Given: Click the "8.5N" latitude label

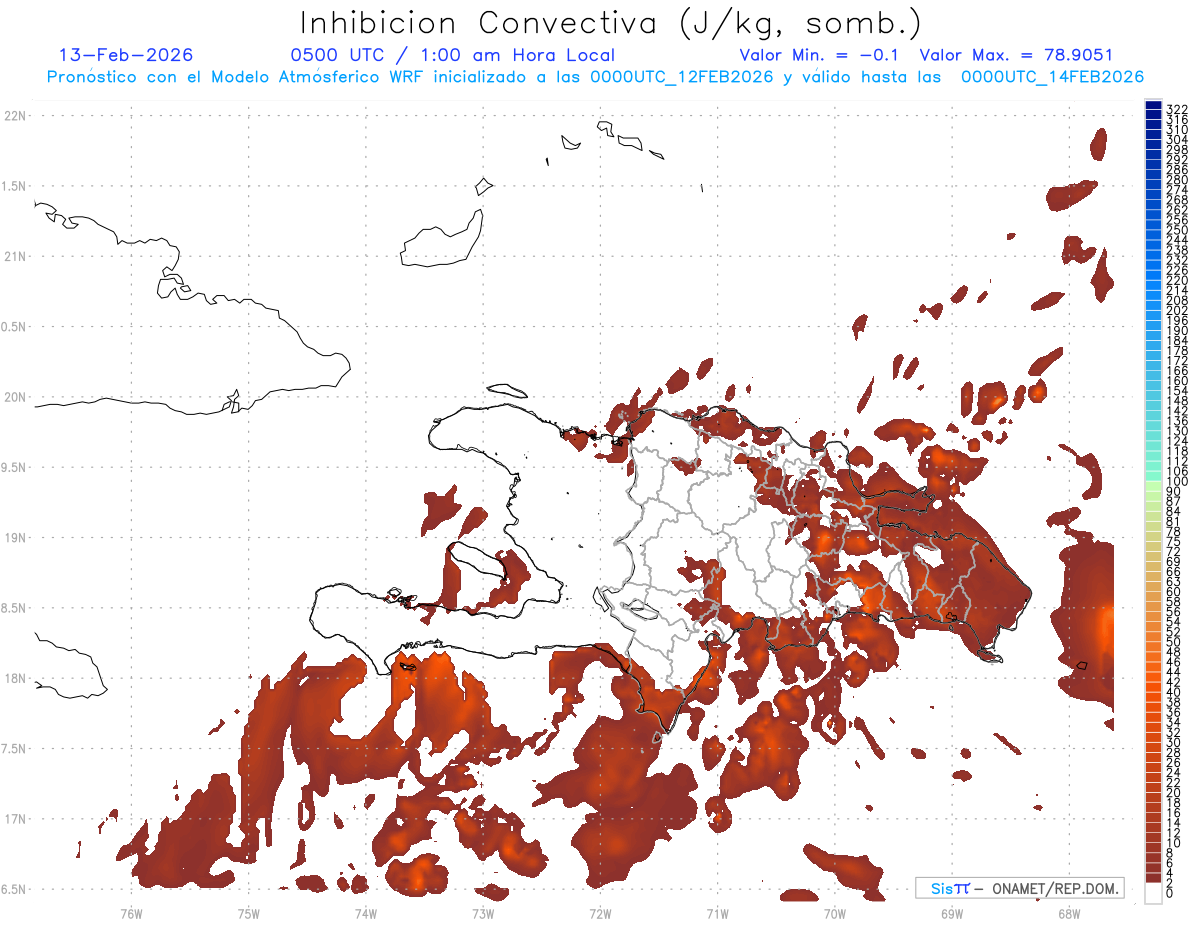Looking at the screenshot, I should [15, 608].
